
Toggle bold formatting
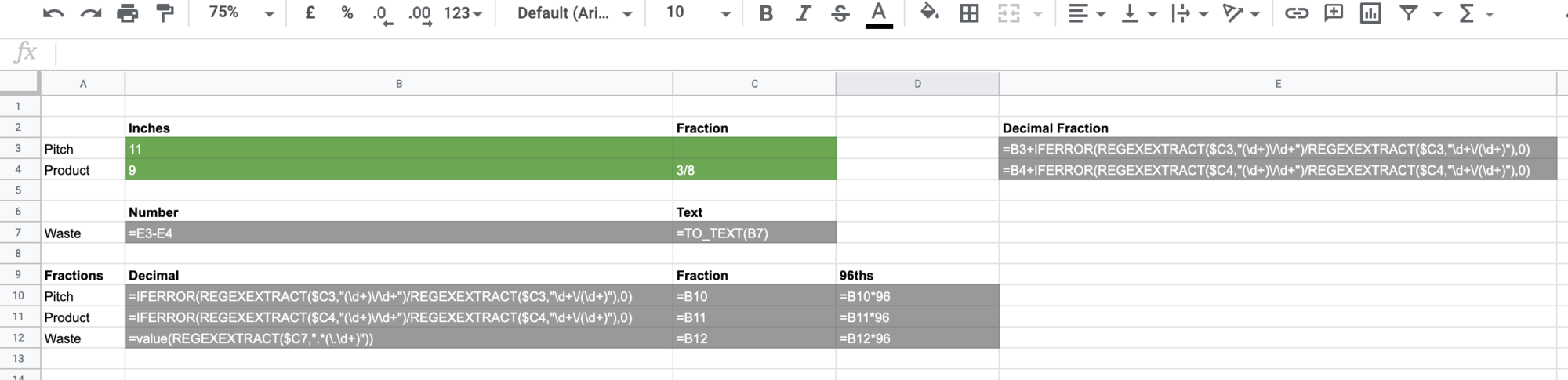click(766, 13)
